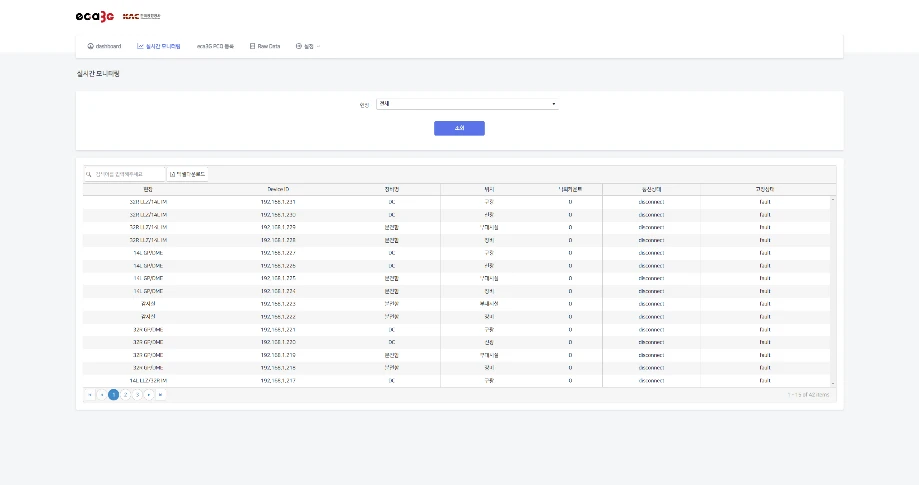Sort by Device ID column header
This screenshot has width=919, height=485.
click(x=278, y=189)
